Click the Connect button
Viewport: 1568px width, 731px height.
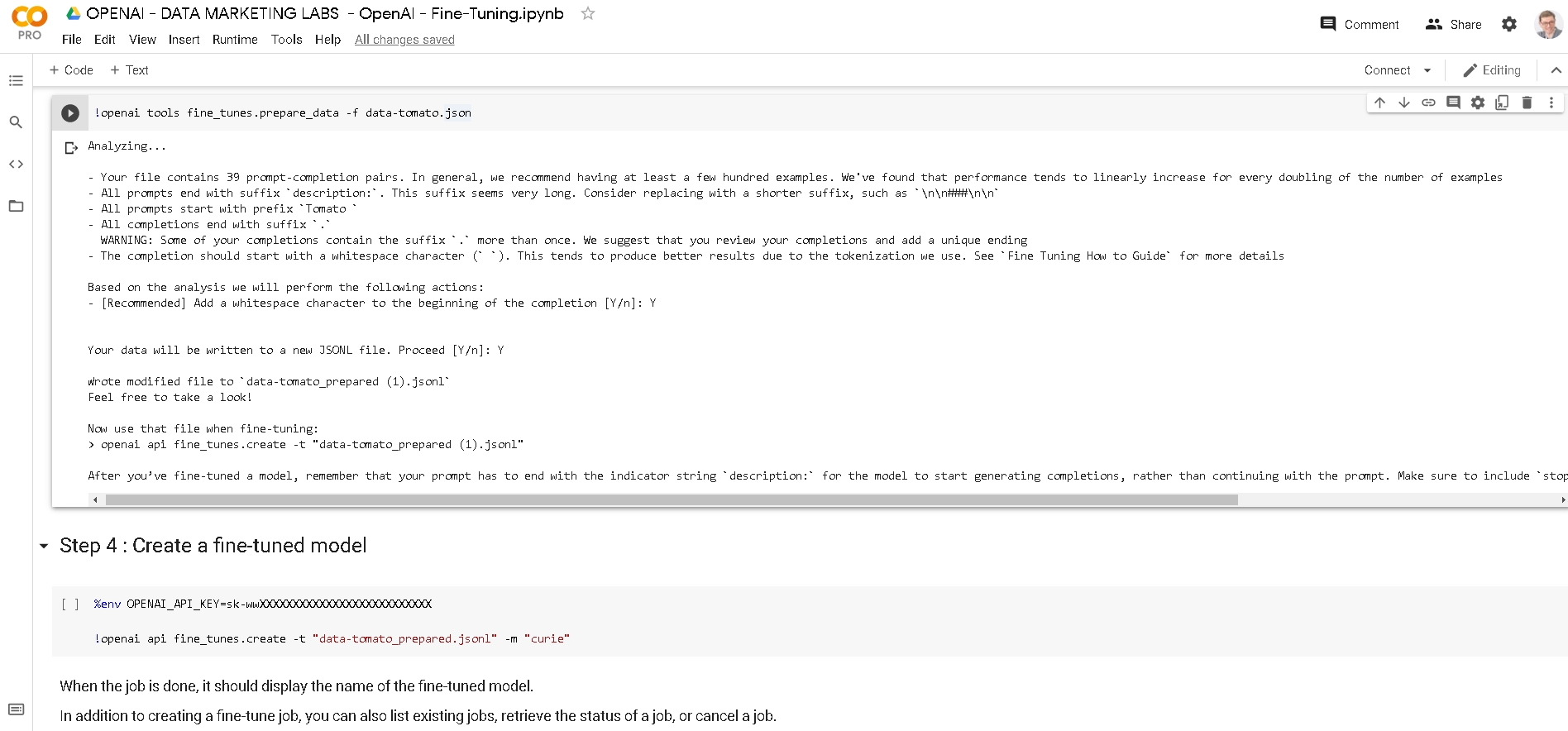[x=1387, y=70]
